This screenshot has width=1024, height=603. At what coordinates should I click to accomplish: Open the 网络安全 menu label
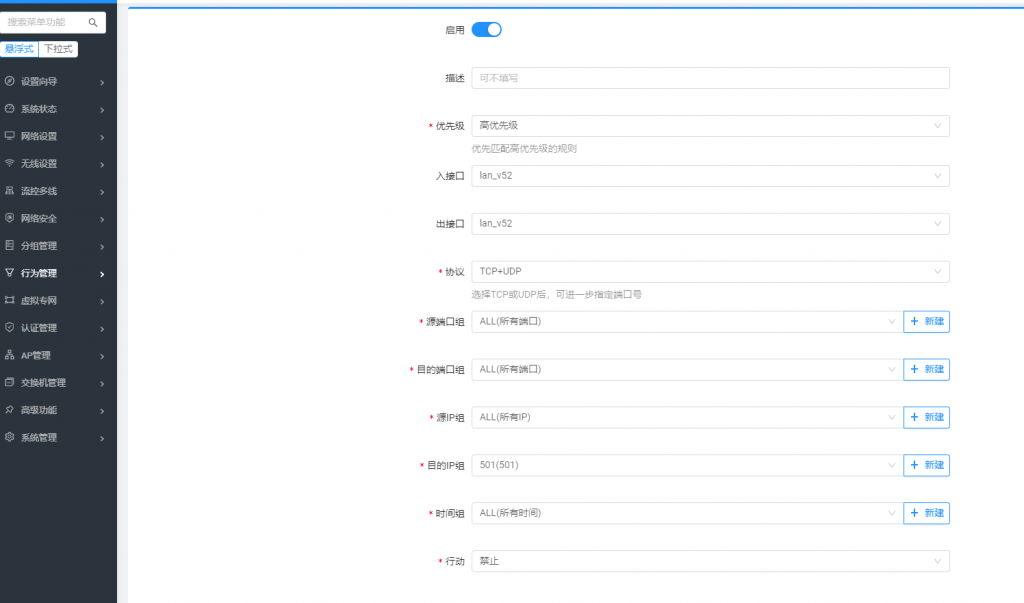39,219
